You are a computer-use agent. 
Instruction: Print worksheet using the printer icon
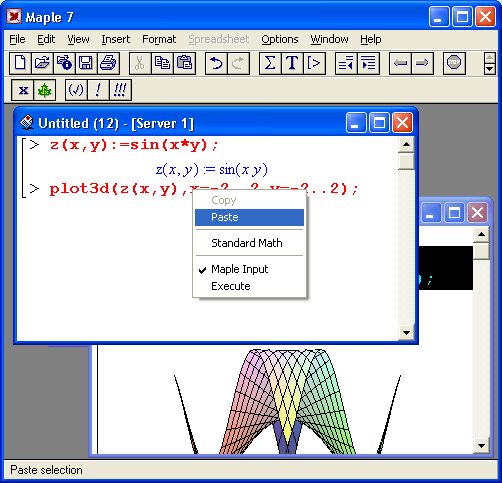pyautogui.click(x=108, y=63)
